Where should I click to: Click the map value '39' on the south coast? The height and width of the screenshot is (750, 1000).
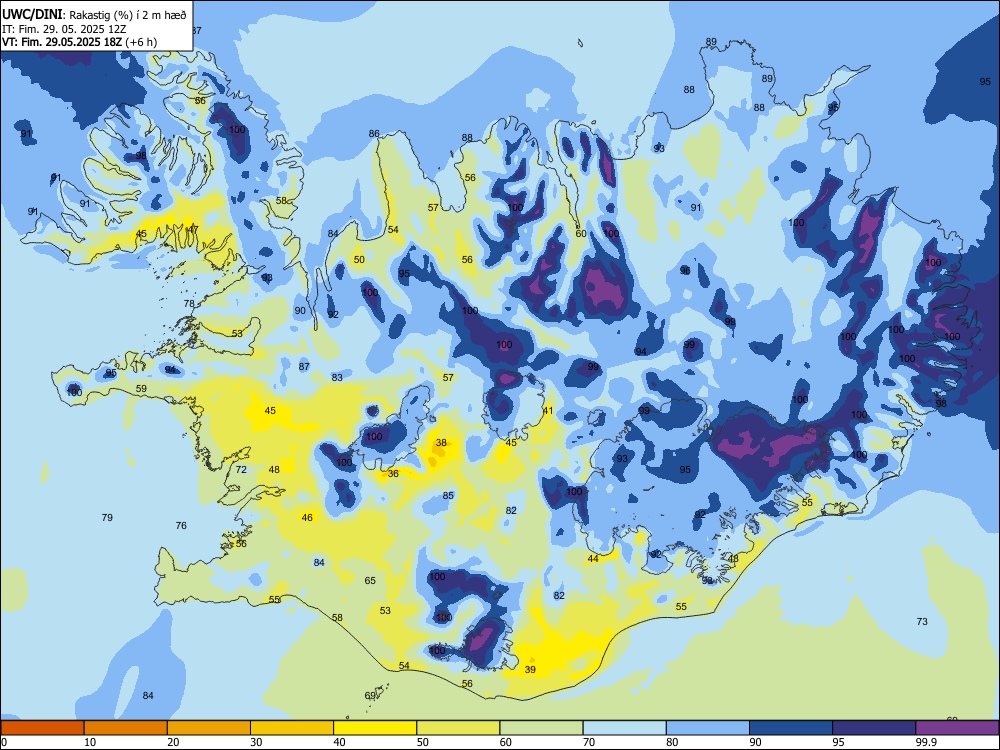pos(530,670)
